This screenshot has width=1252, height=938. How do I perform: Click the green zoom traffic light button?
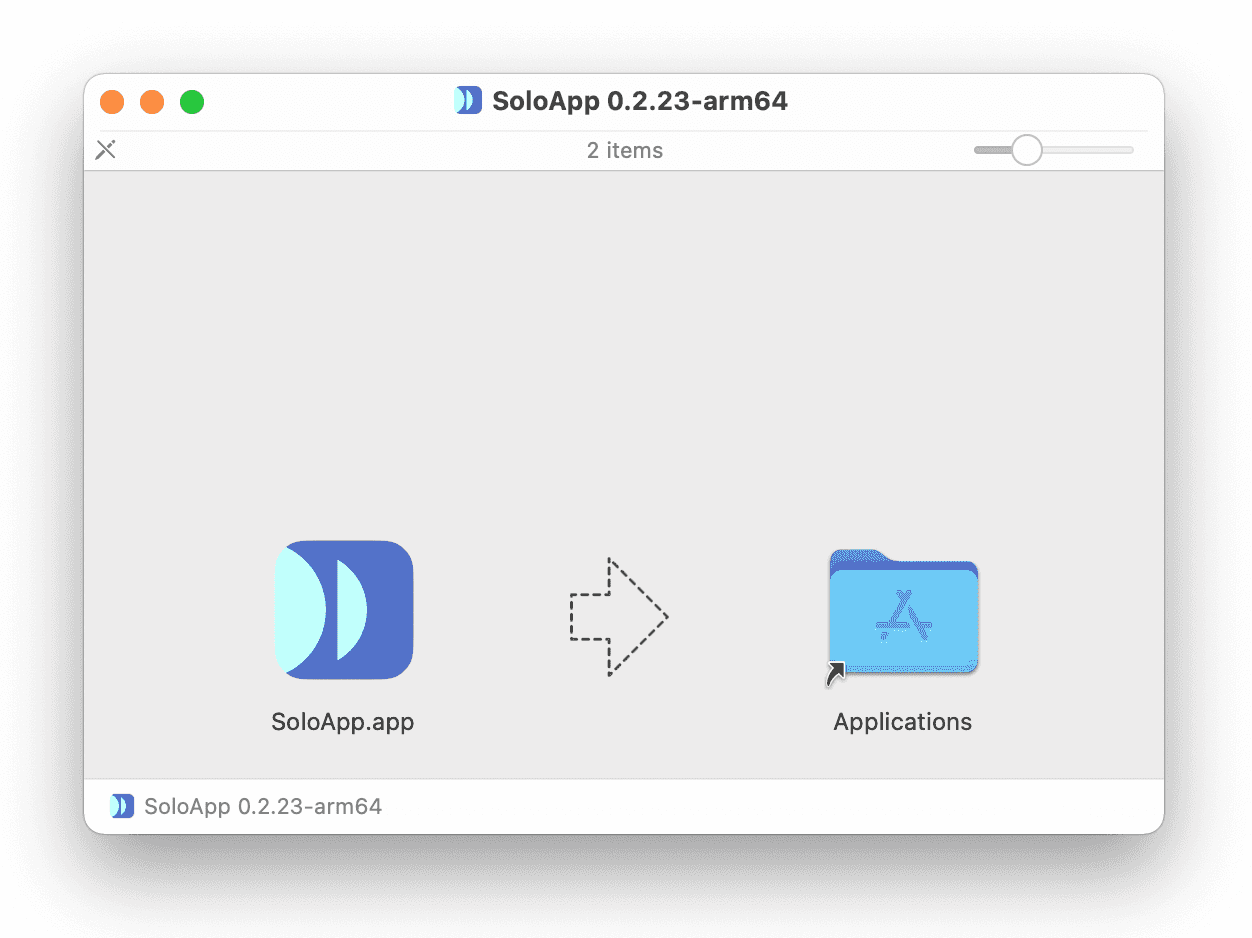click(192, 101)
